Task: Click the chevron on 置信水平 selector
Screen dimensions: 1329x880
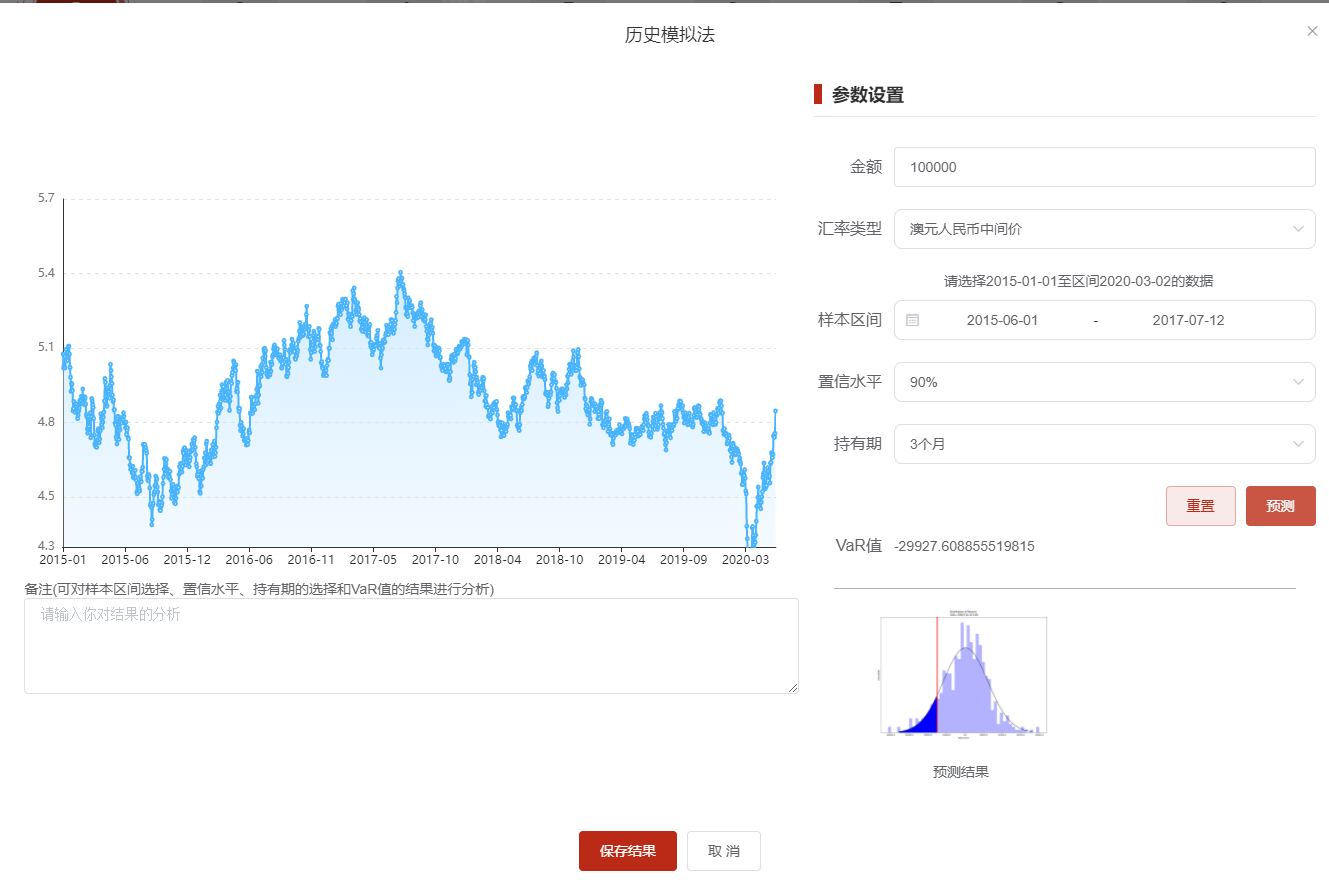Action: point(1299,382)
